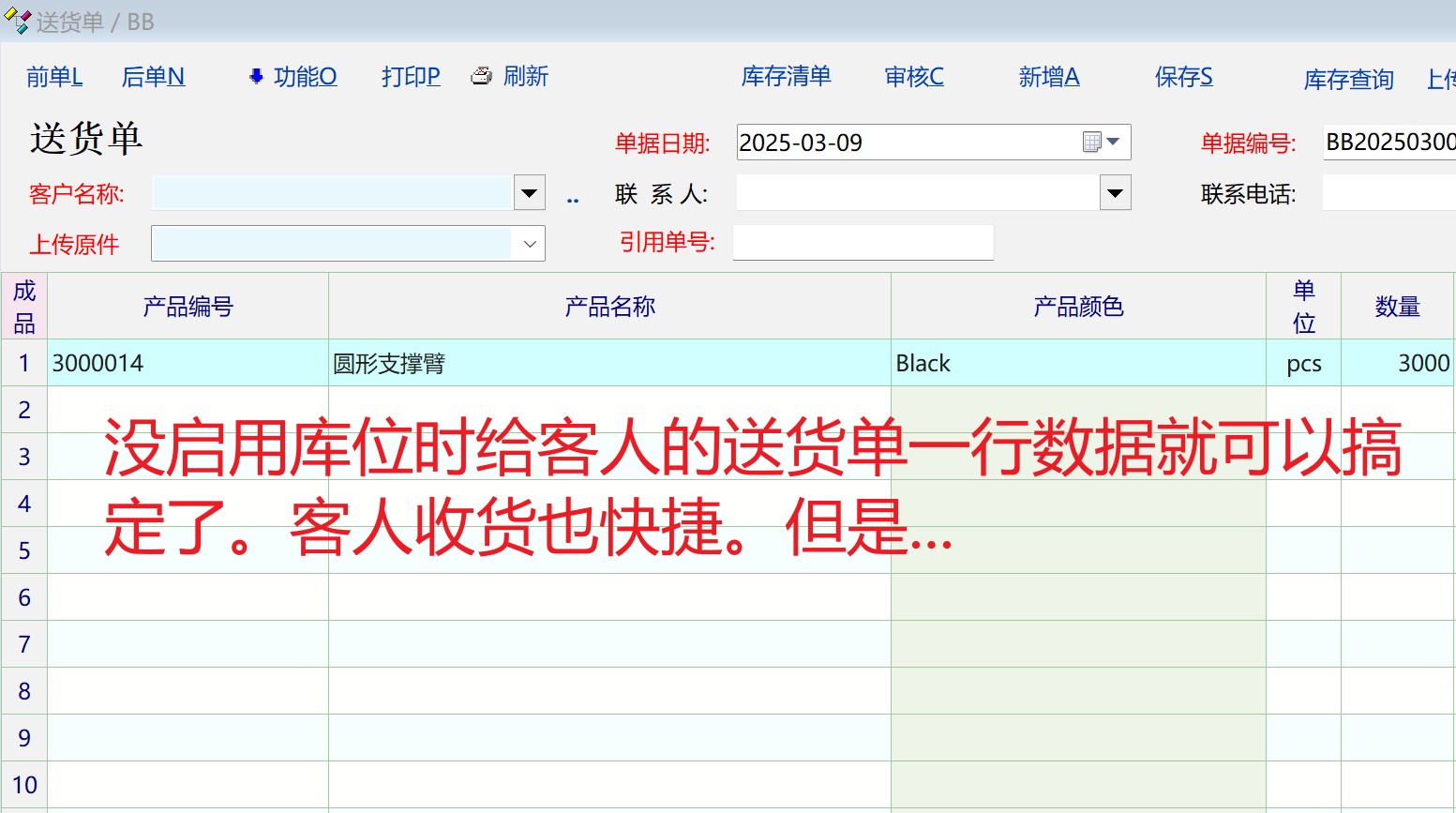Expand the 联系人 dropdown arrow
The width and height of the screenshot is (1456, 813).
click(1115, 193)
